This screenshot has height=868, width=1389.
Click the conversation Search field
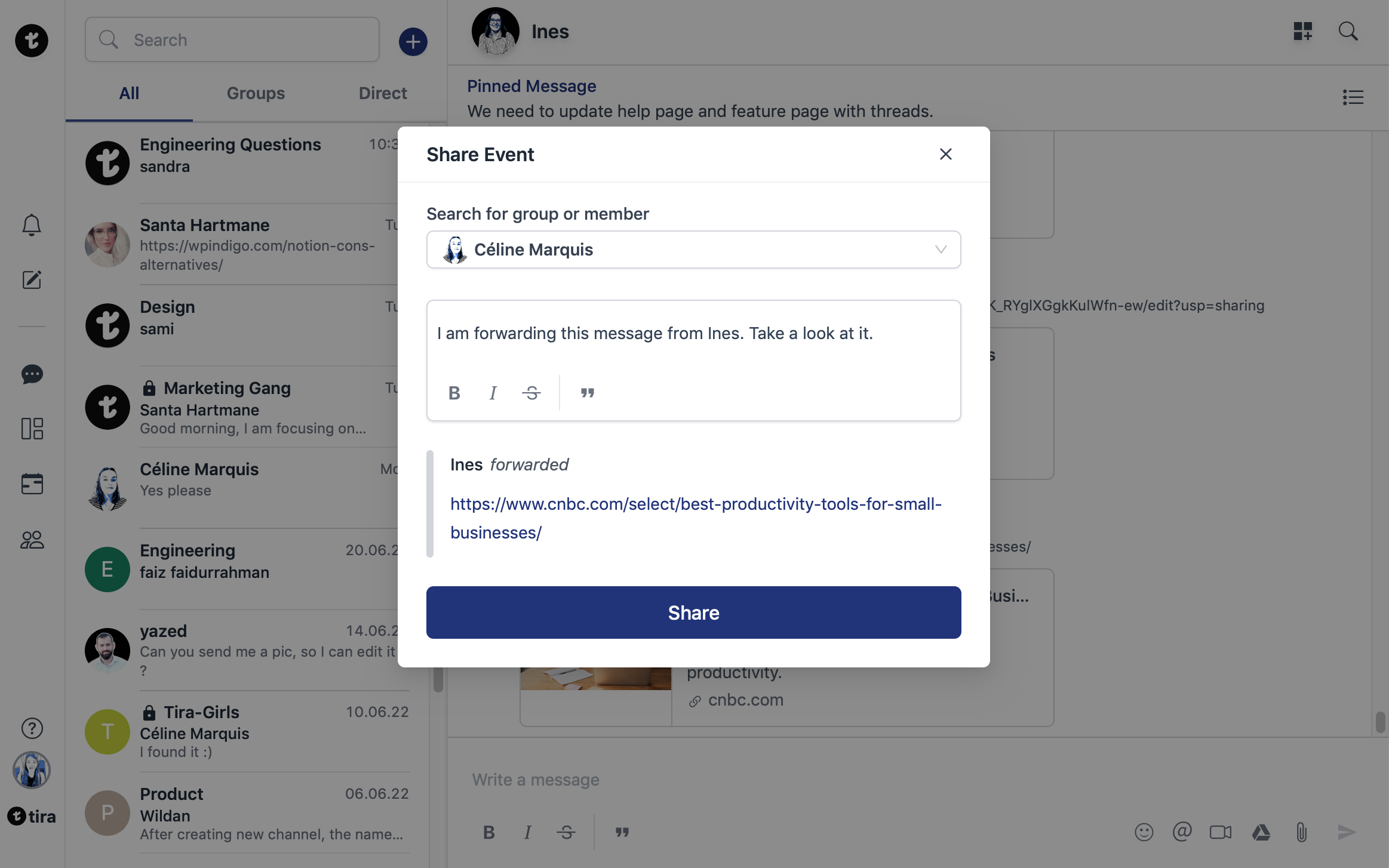[232, 40]
